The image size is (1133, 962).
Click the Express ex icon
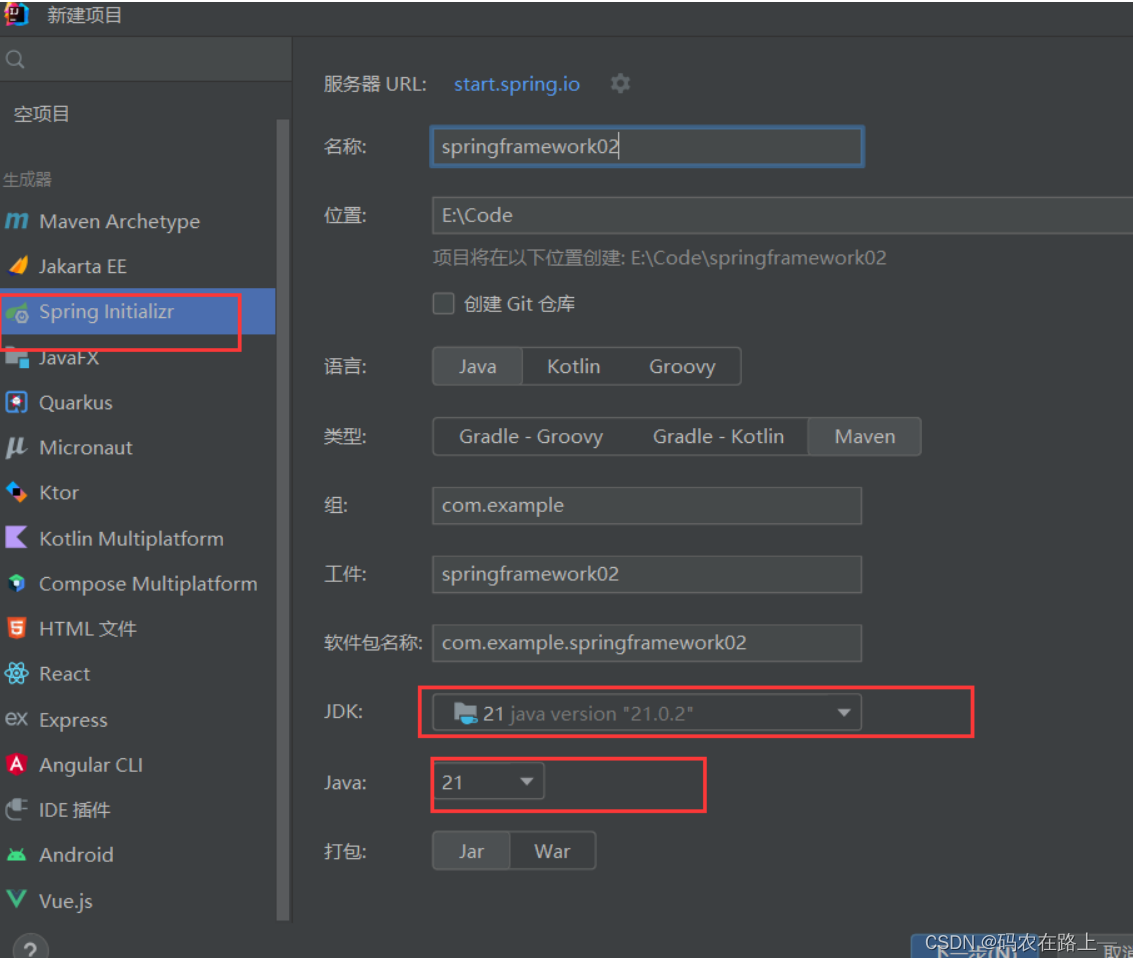click(17, 719)
